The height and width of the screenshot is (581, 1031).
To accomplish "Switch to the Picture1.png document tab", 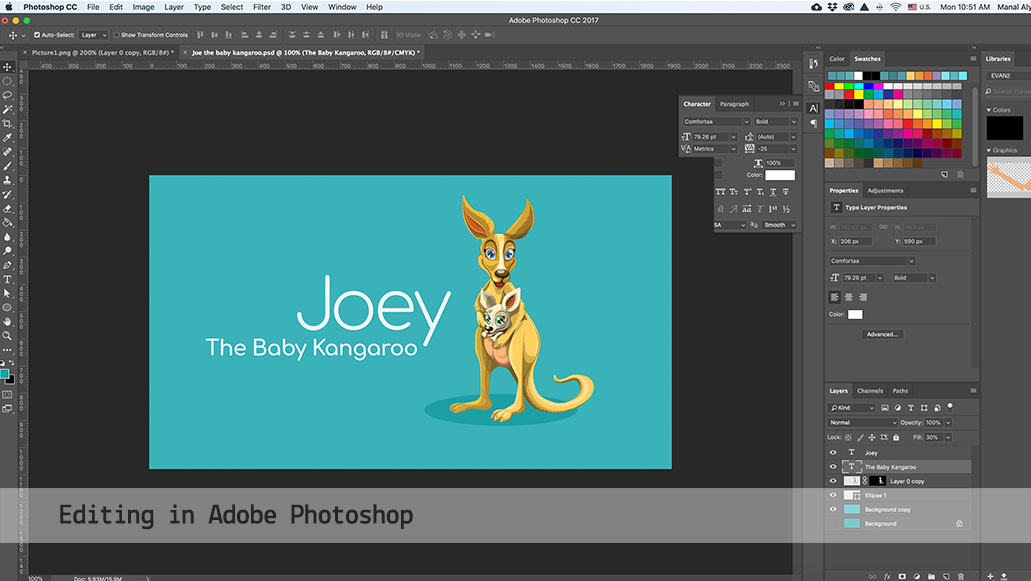I will 101,52.
